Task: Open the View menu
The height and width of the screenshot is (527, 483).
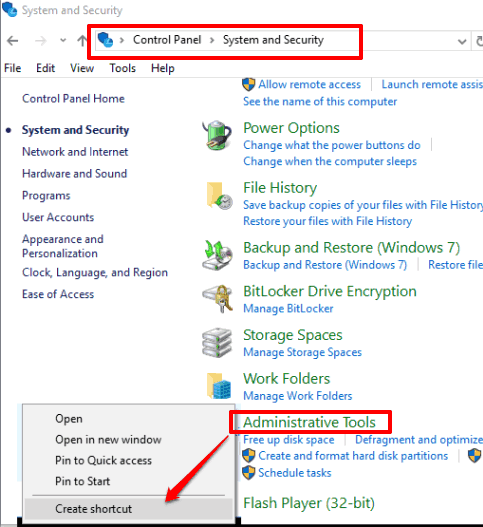Action: (x=82, y=68)
